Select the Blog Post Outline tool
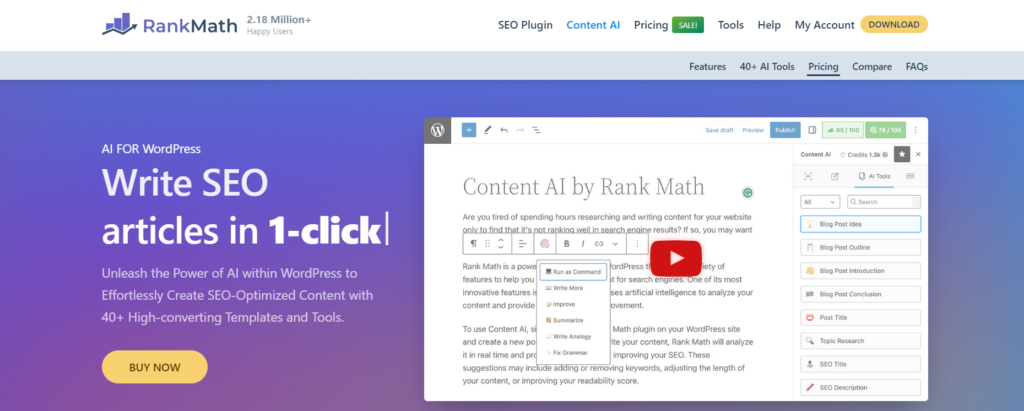1024x411 pixels. coord(861,248)
